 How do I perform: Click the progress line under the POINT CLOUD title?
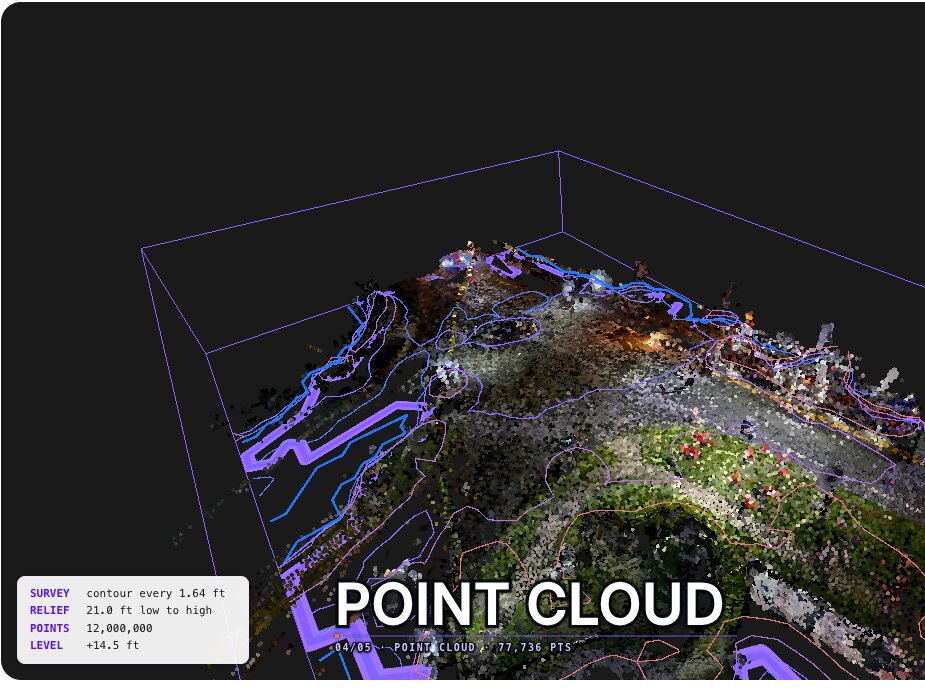point(536,636)
